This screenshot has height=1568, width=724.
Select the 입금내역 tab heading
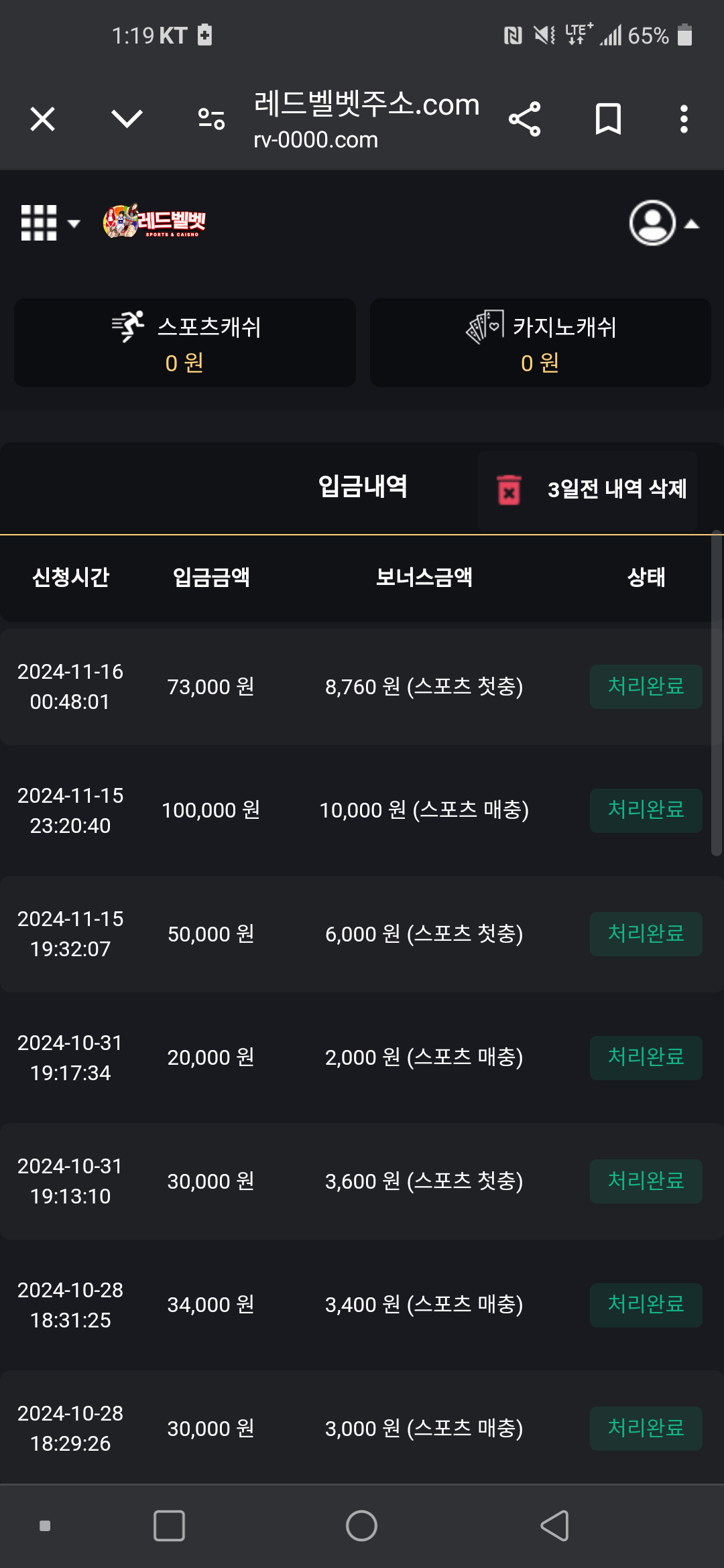pos(363,486)
